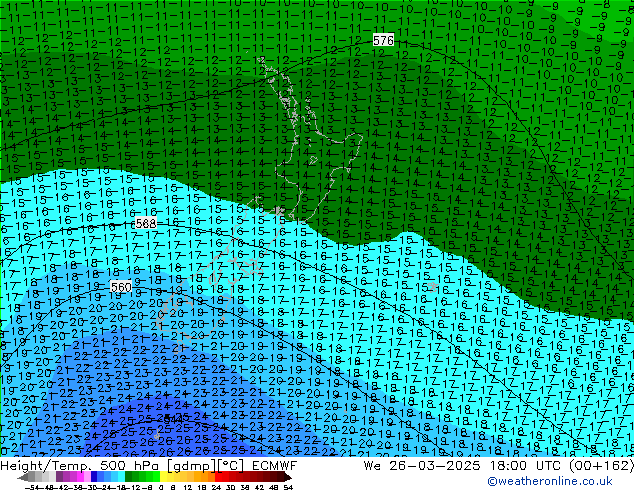Click the '(00+162)' forecast offset text
The image size is (634, 490).
click(601, 466)
